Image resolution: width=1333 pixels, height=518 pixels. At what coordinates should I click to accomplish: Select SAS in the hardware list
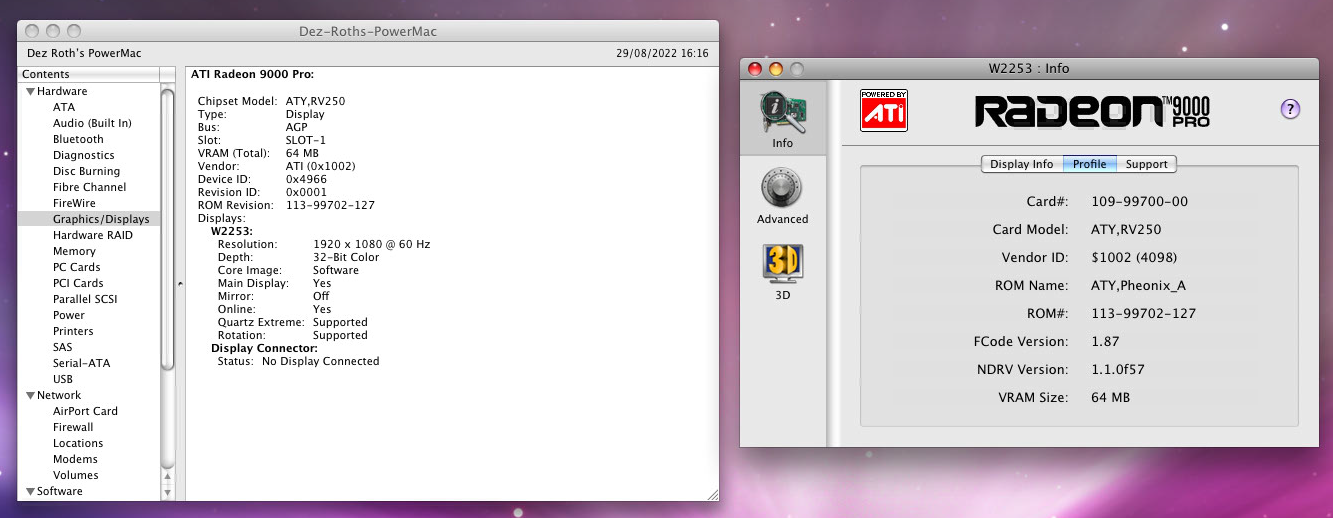point(62,347)
